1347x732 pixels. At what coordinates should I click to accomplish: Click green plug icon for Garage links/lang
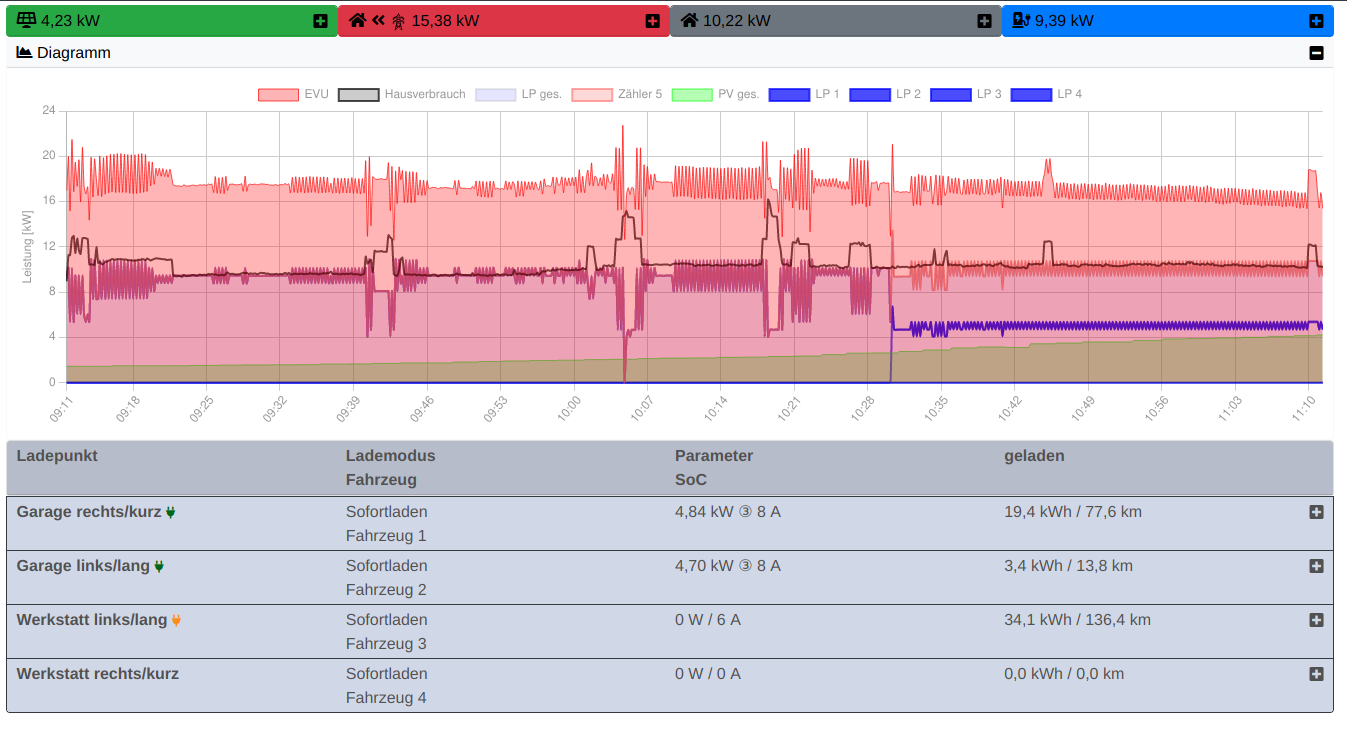click(x=159, y=566)
